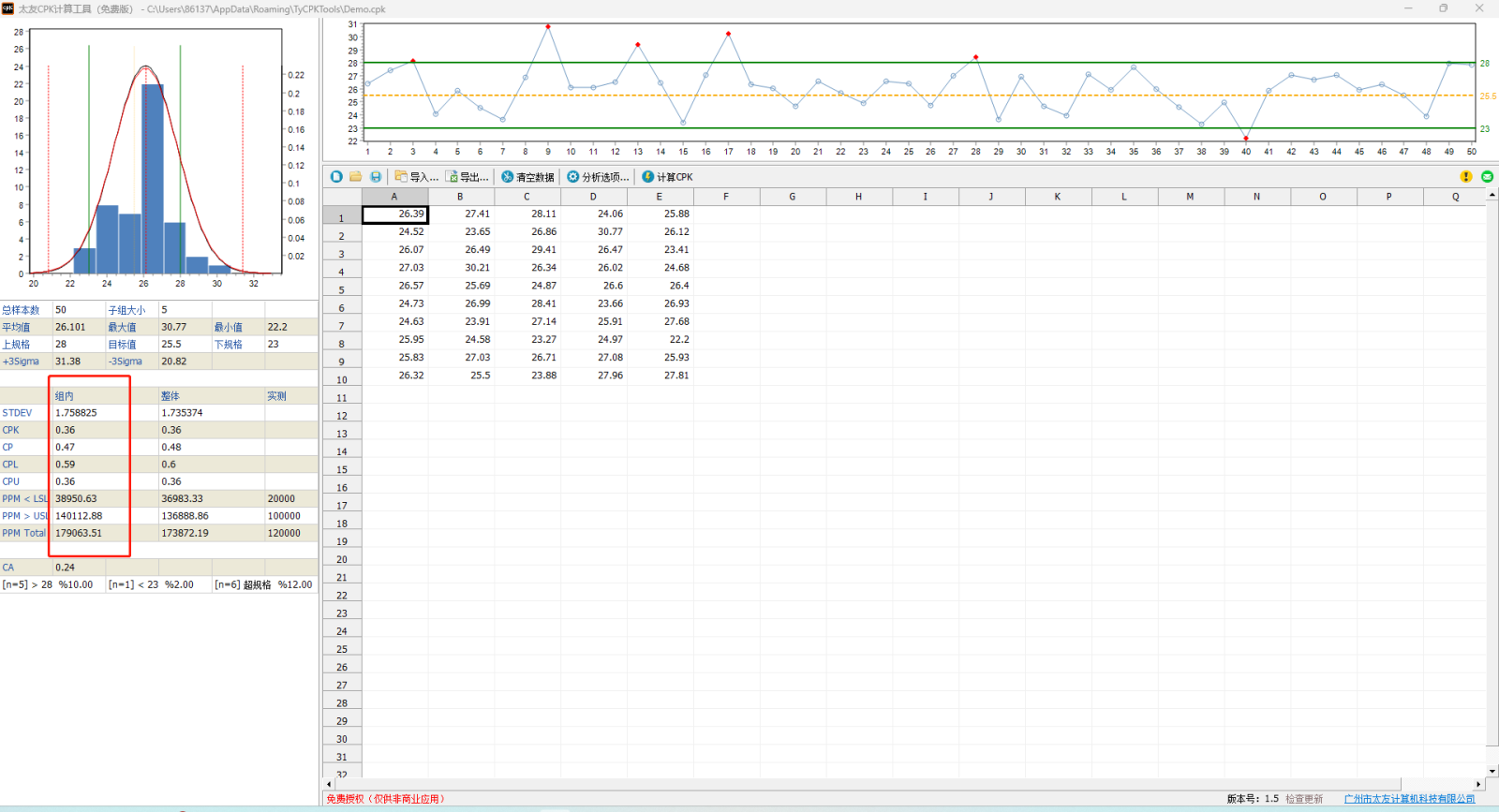Click 检查更新 to check for updates
Image resolution: width=1499 pixels, height=812 pixels.
coord(1304,799)
